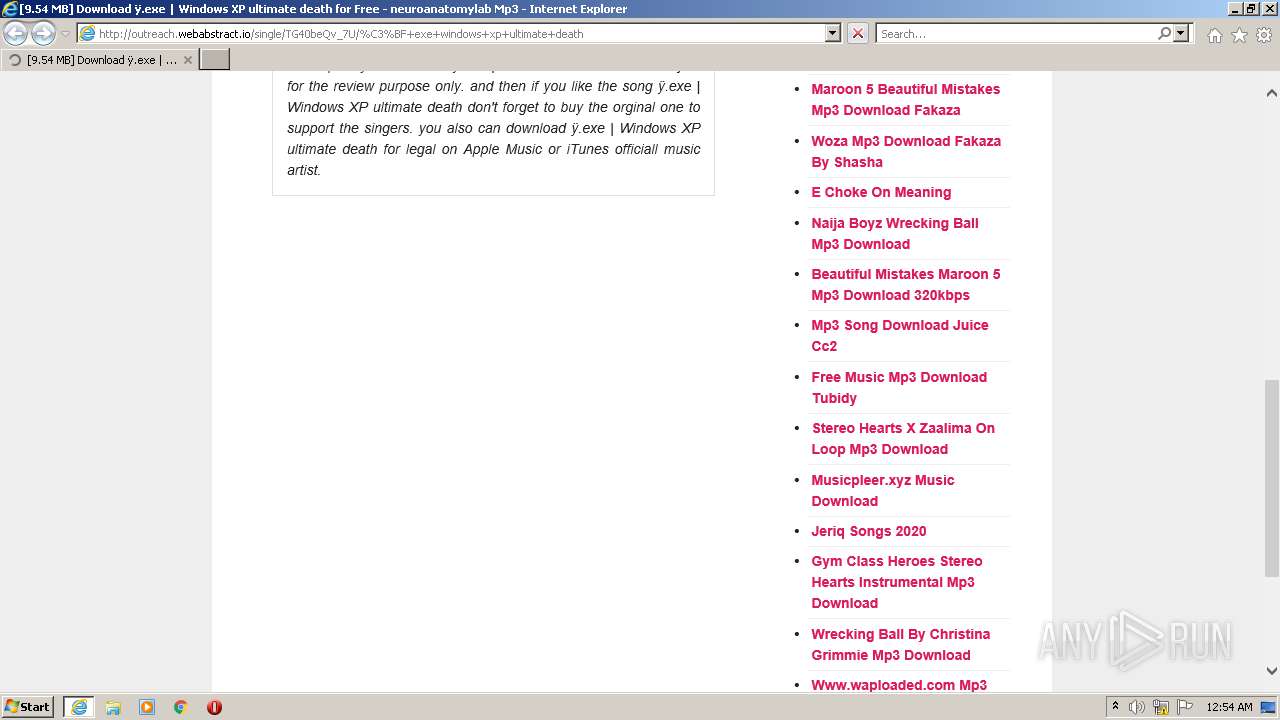Image resolution: width=1280 pixels, height=720 pixels.
Task: Open the red stop-sign taskbar icon
Action: point(214,707)
